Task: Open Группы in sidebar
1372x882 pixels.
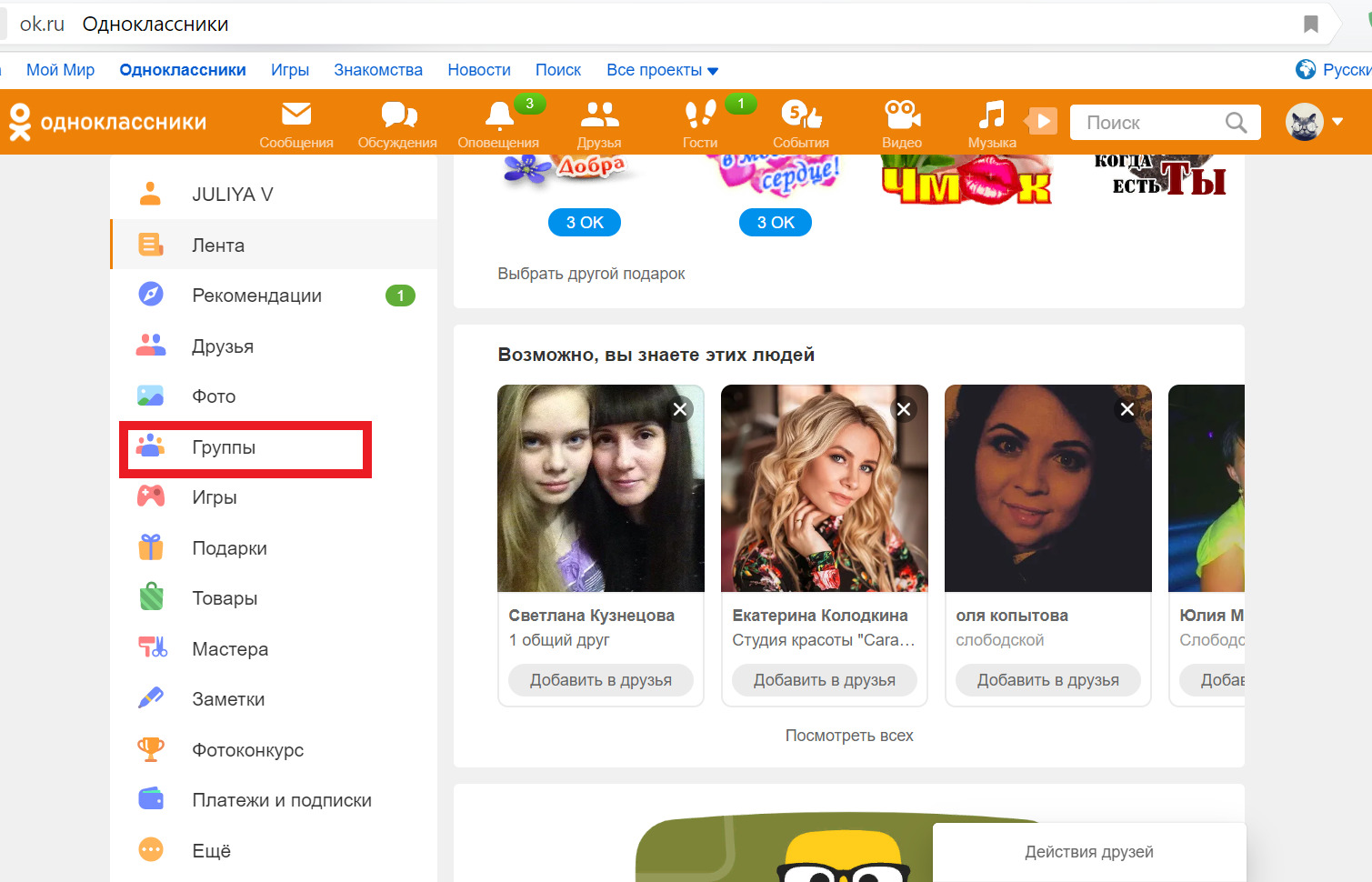Action: pyautogui.click(x=274, y=447)
